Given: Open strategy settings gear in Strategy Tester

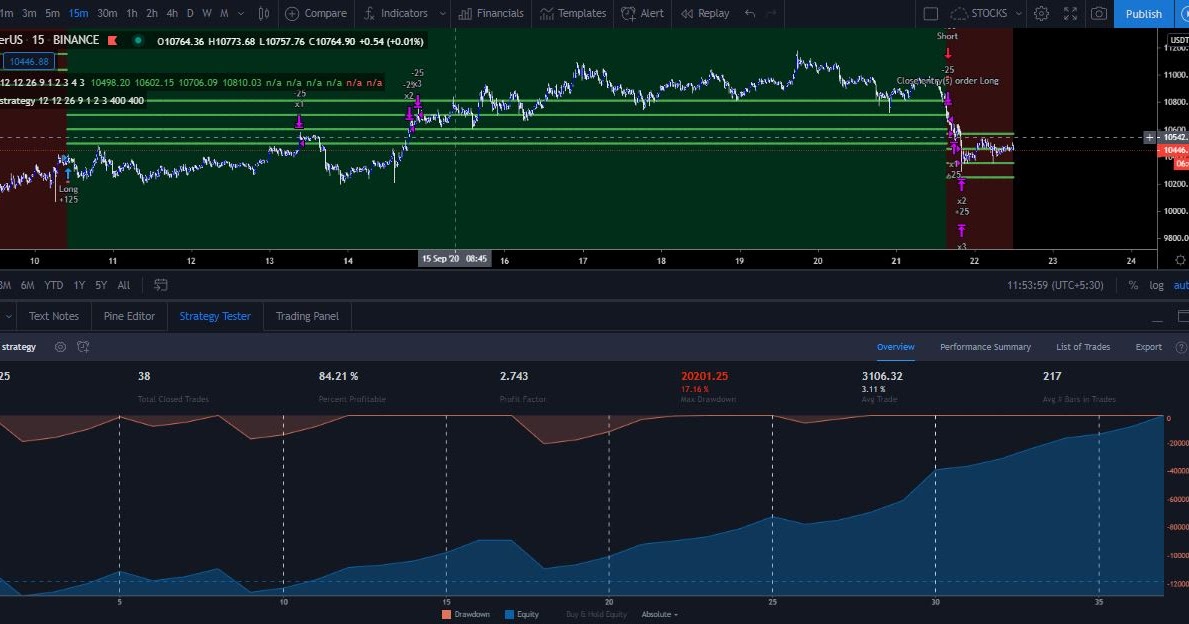Looking at the screenshot, I should [x=60, y=346].
